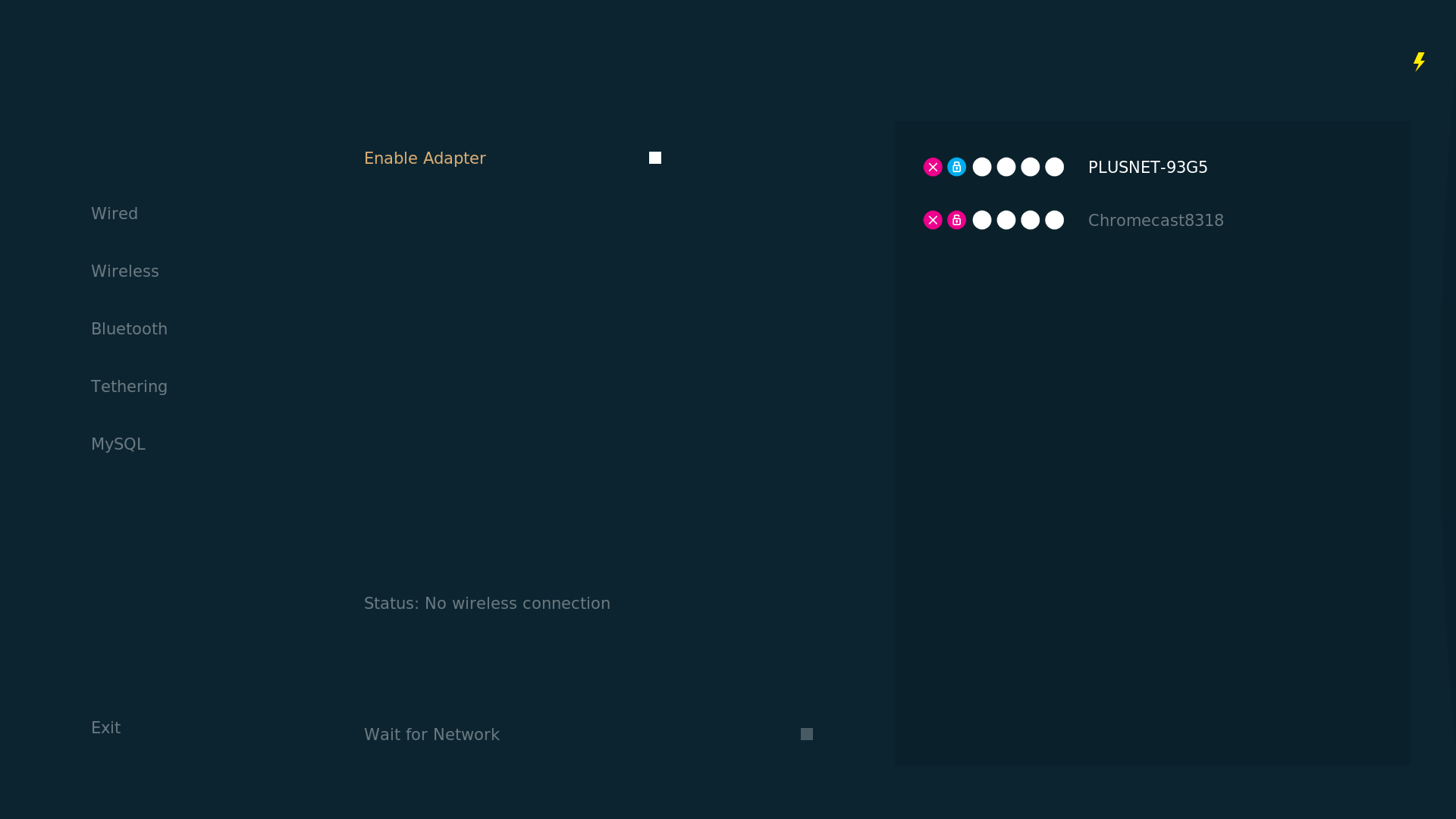The height and width of the screenshot is (819, 1456).
Task: Select the Chromecast8318 network name
Action: coord(1156,221)
